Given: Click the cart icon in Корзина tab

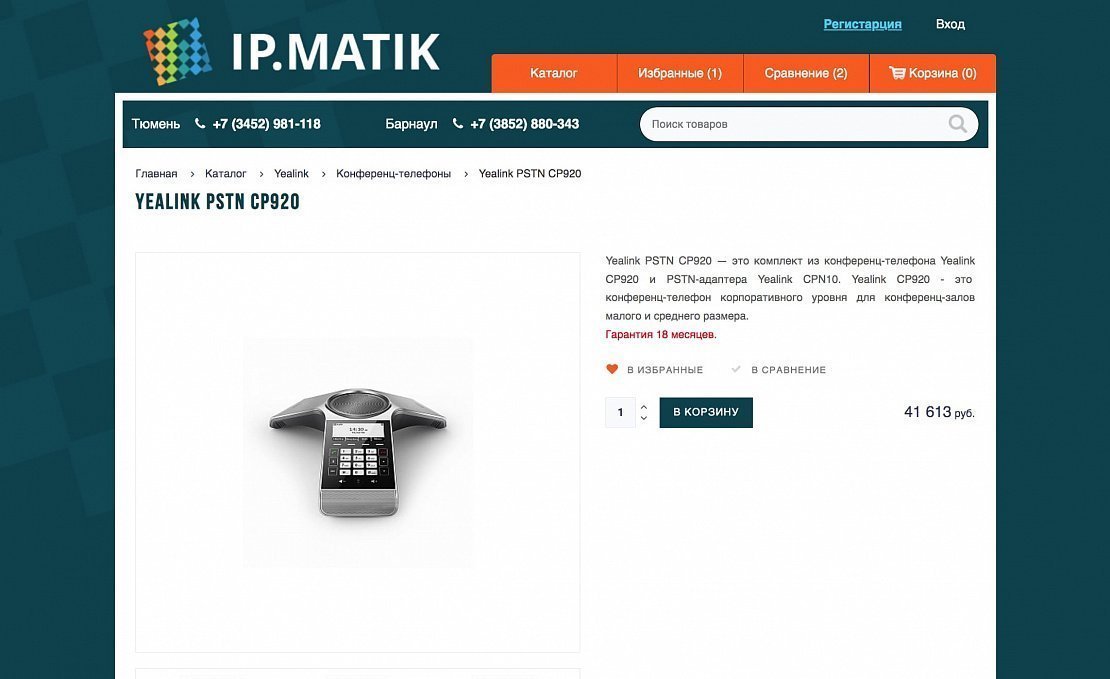Looking at the screenshot, I should tap(897, 73).
